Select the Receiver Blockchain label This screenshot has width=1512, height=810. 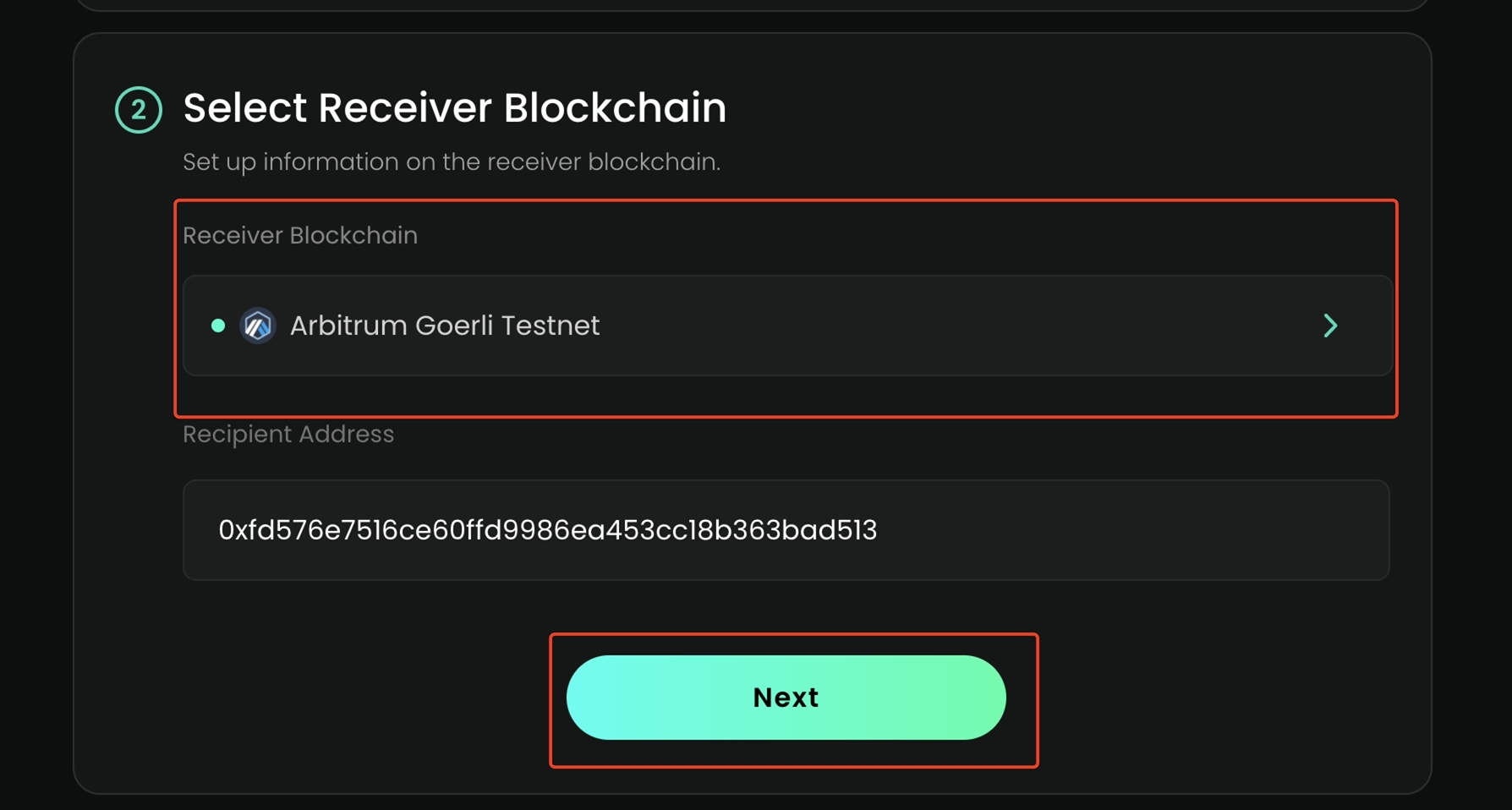300,235
